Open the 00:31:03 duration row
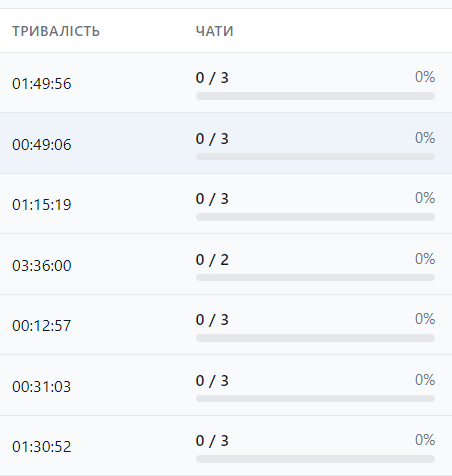 [x=226, y=385]
